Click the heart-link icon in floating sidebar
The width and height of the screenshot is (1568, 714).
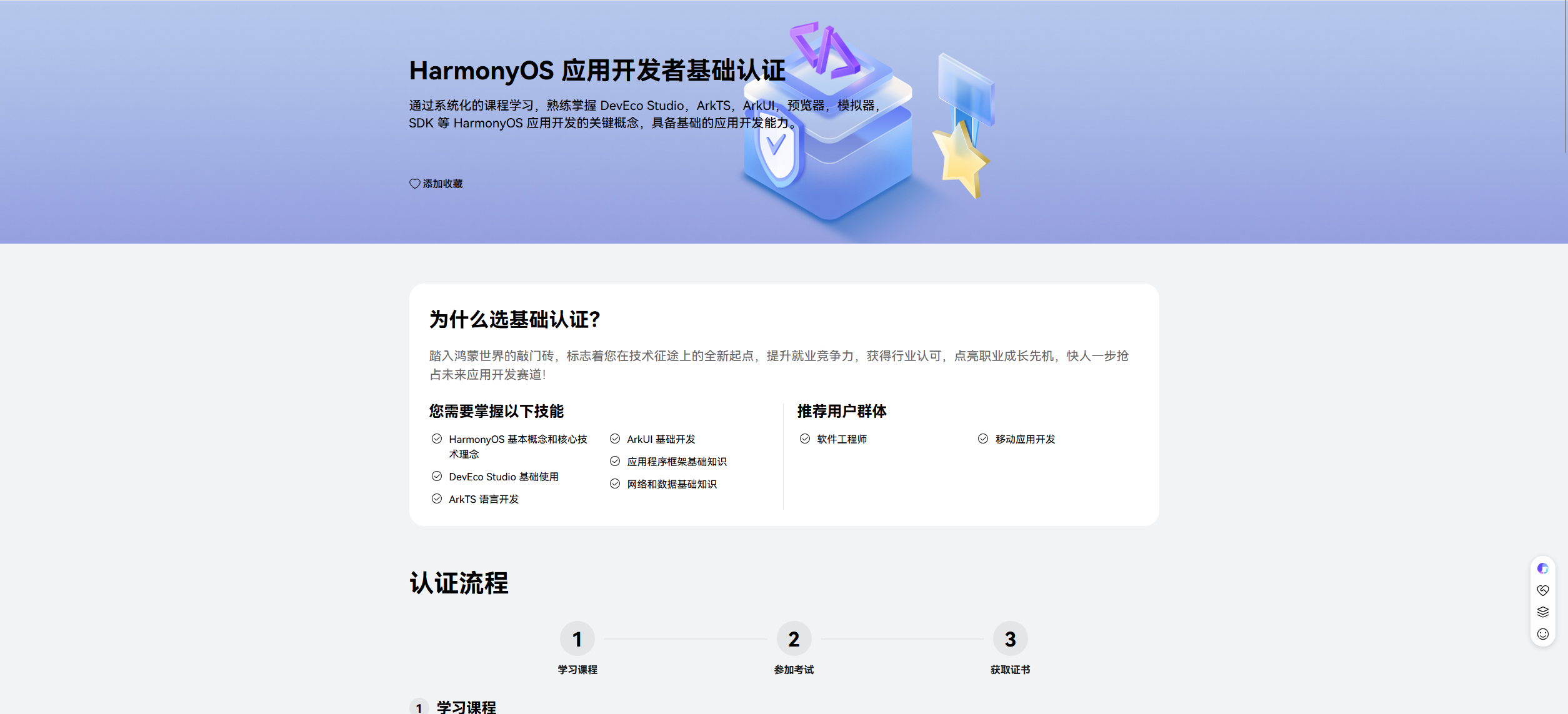[x=1542, y=590]
